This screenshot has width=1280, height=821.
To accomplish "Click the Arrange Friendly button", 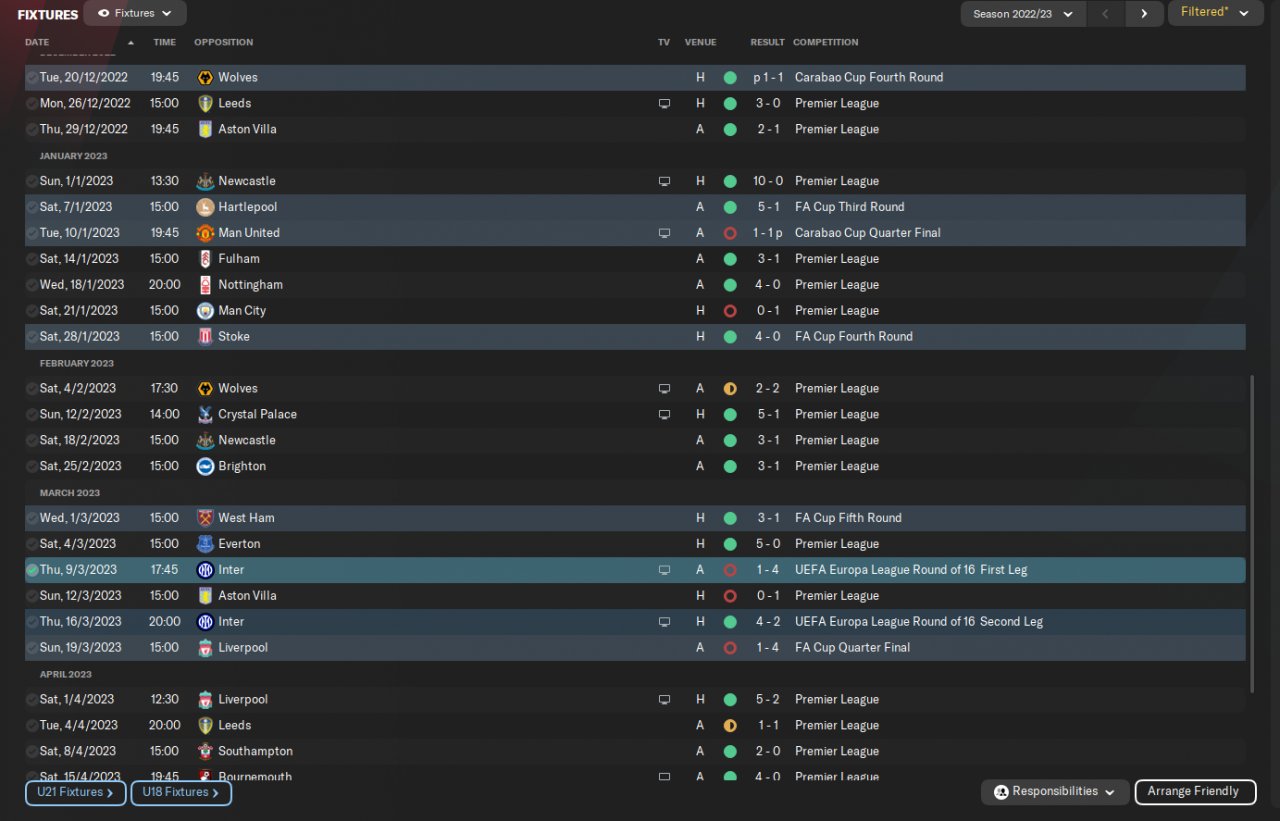I will point(1195,792).
